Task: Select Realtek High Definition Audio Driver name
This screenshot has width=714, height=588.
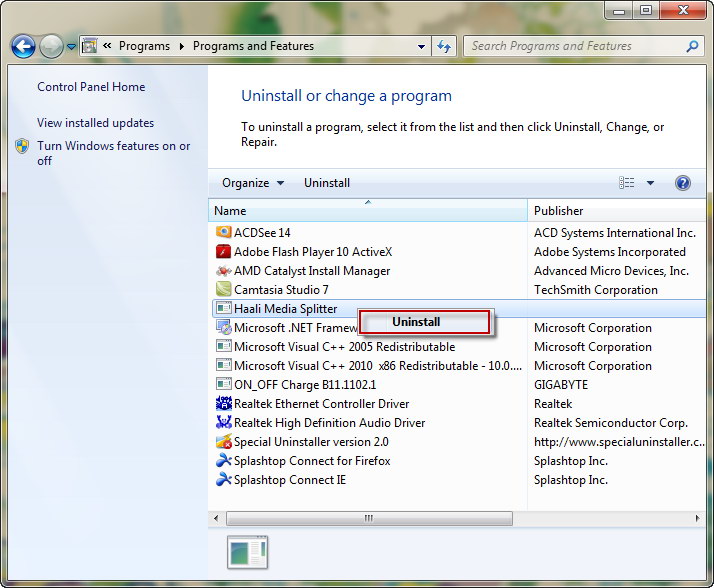Action: [x=330, y=423]
